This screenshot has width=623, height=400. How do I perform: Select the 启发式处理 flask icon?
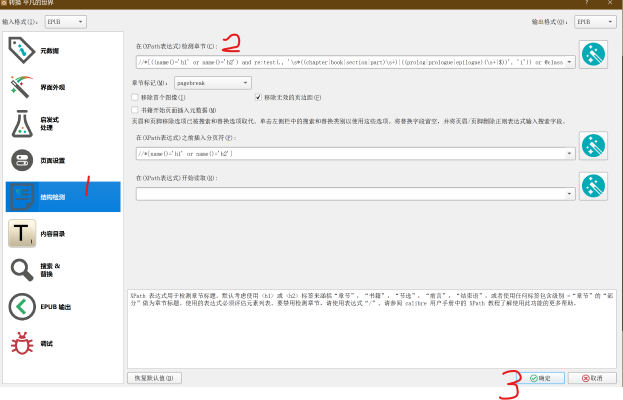tap(22, 124)
